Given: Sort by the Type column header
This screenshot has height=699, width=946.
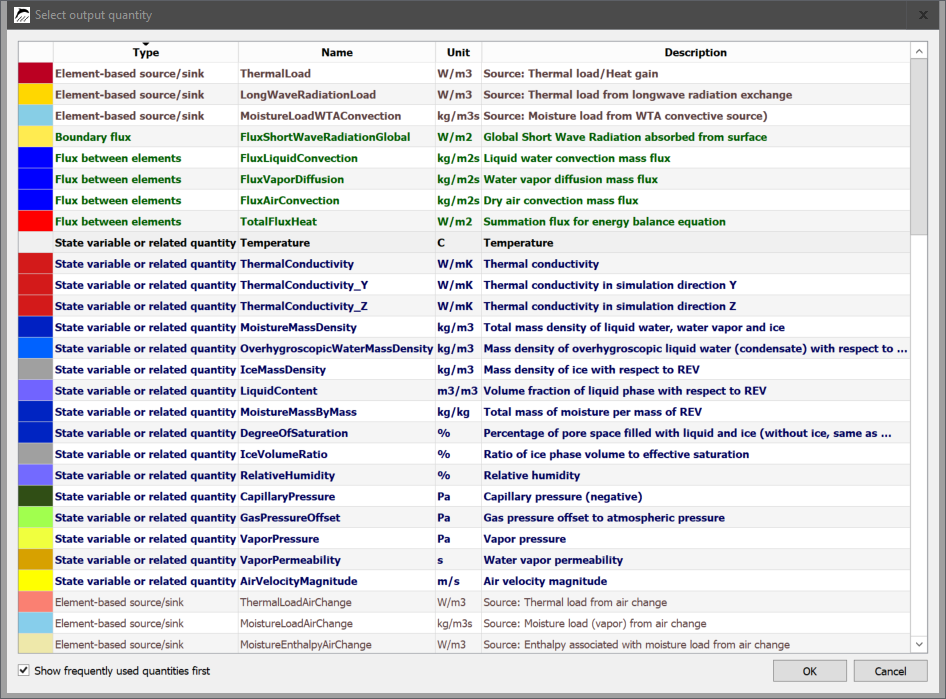Looking at the screenshot, I should tap(146, 52).
